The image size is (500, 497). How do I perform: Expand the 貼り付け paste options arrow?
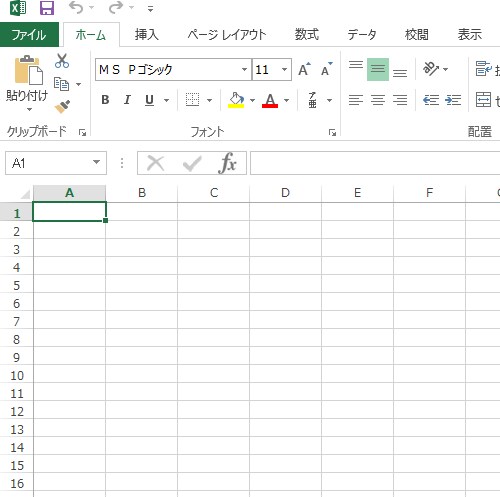(29, 109)
